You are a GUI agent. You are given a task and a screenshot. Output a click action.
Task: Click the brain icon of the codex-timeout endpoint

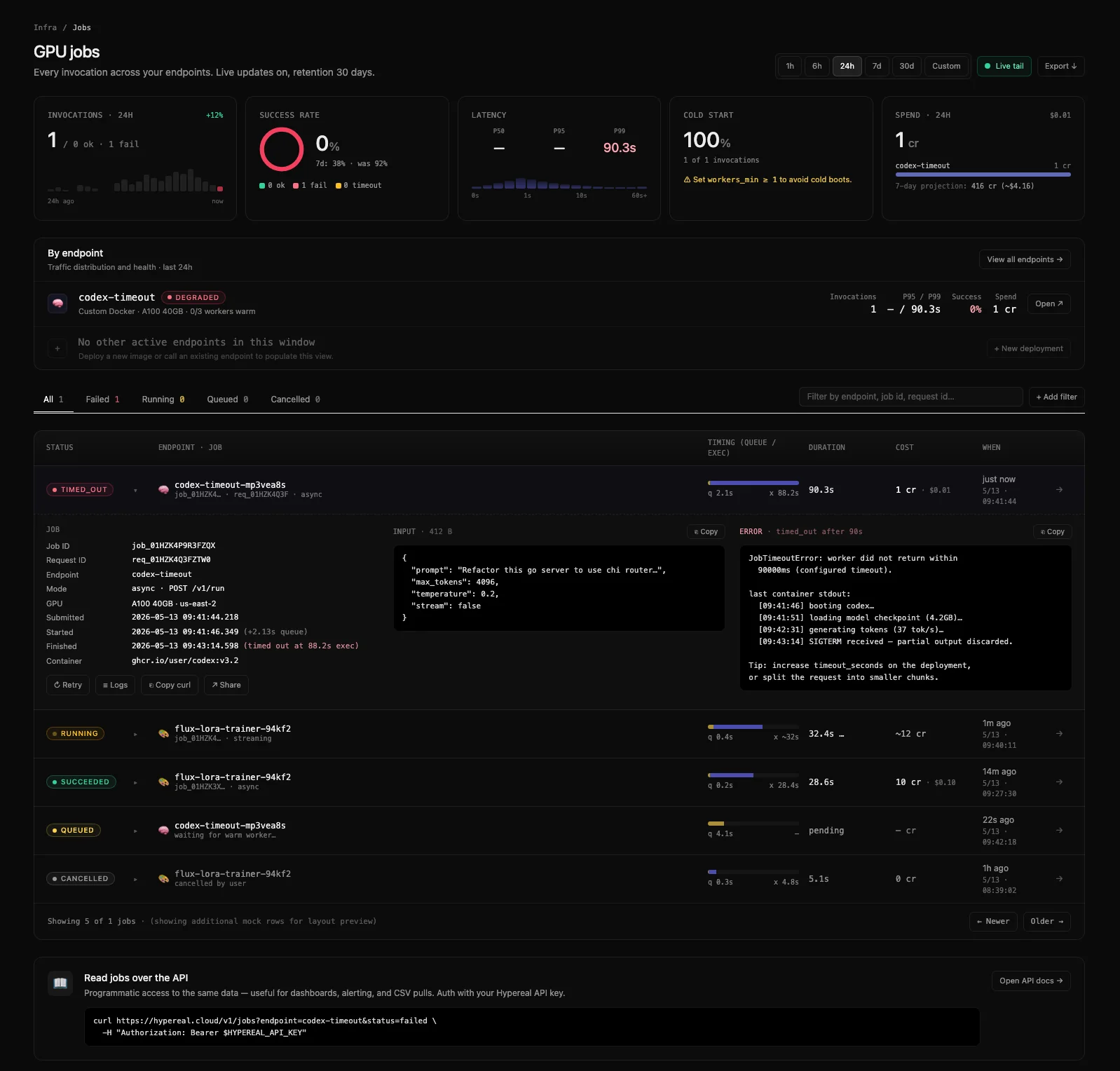[57, 303]
